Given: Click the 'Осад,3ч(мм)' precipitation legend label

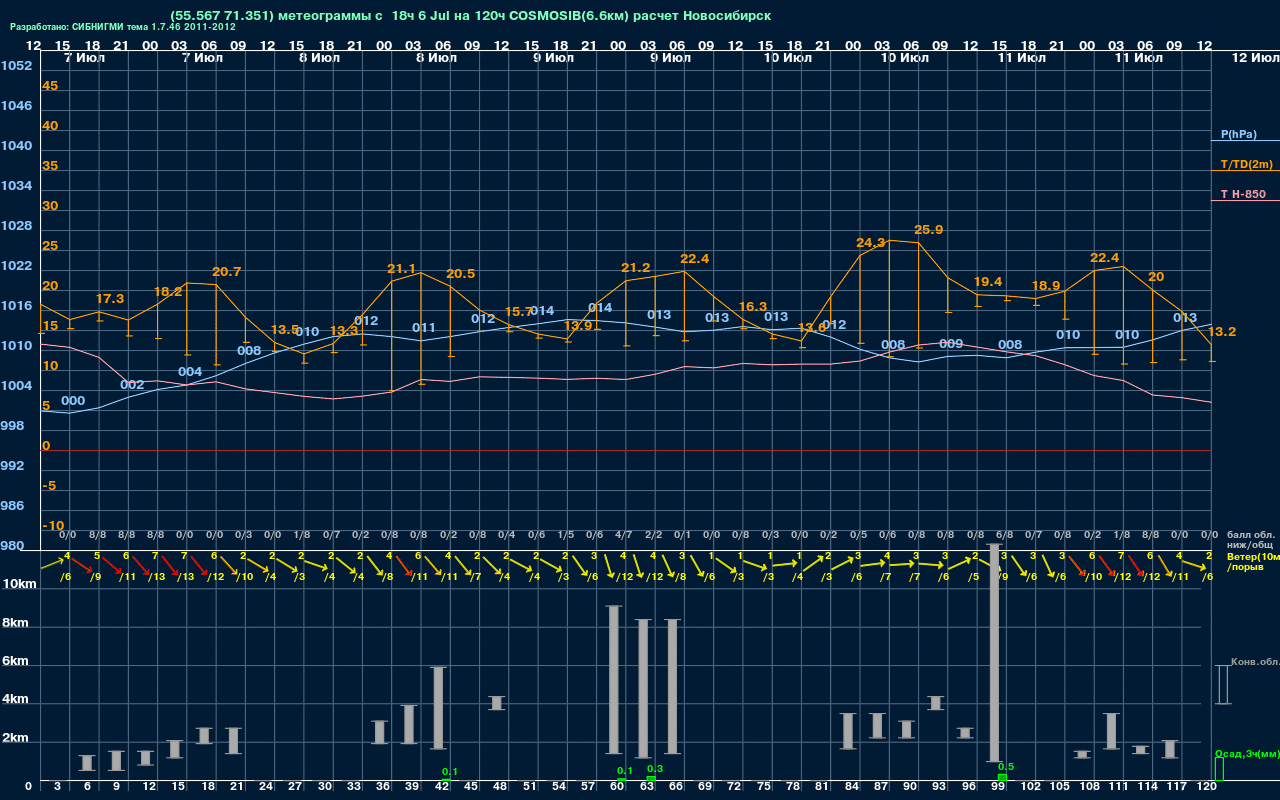Looking at the screenshot, I should (1246, 753).
